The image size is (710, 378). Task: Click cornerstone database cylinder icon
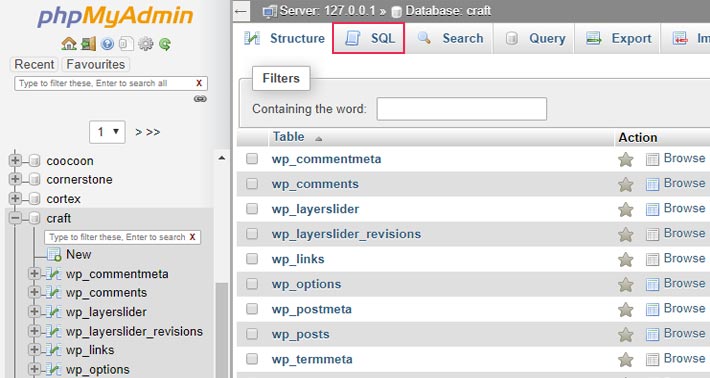click(34, 180)
